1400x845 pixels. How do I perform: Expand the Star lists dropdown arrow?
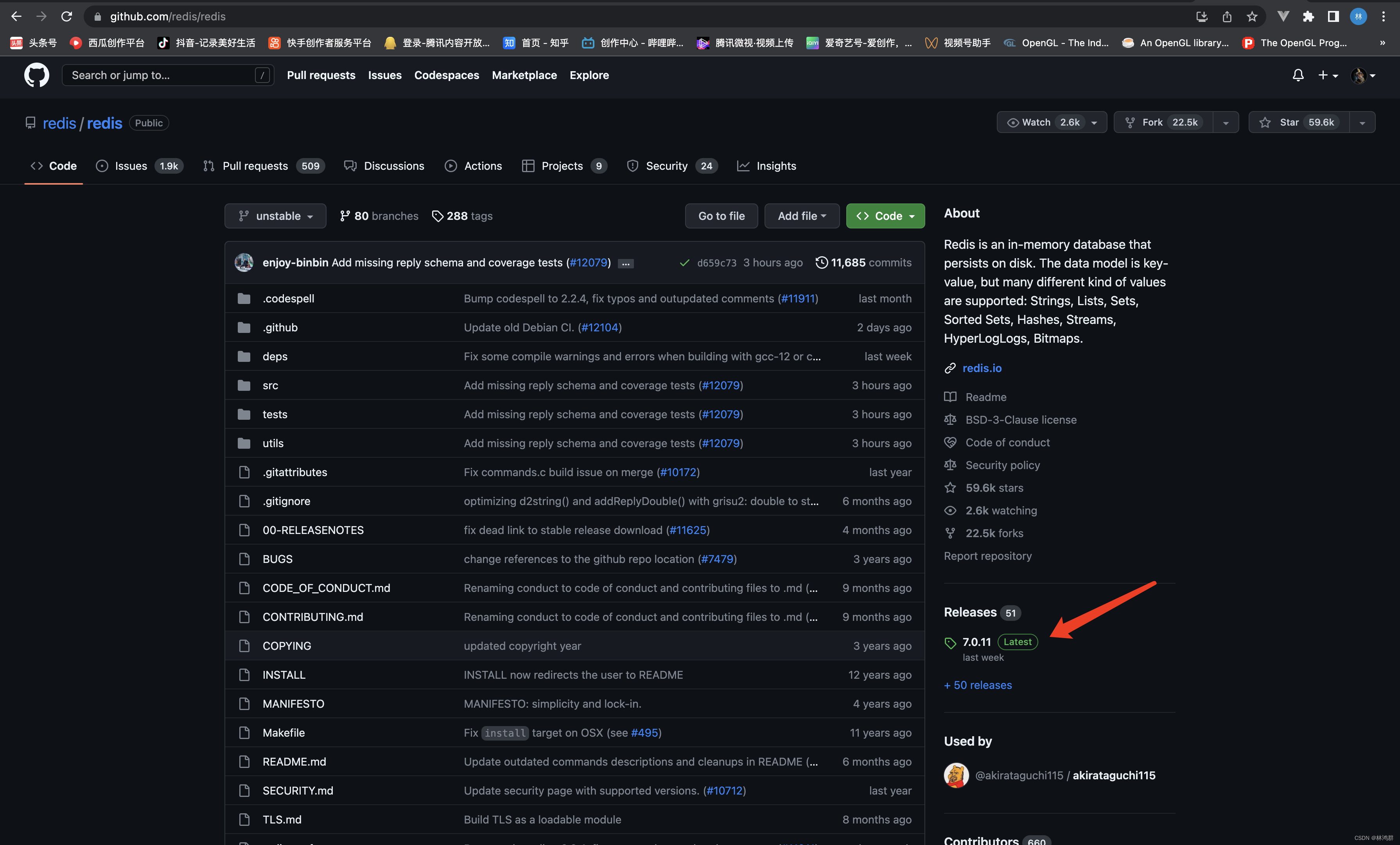point(1362,122)
